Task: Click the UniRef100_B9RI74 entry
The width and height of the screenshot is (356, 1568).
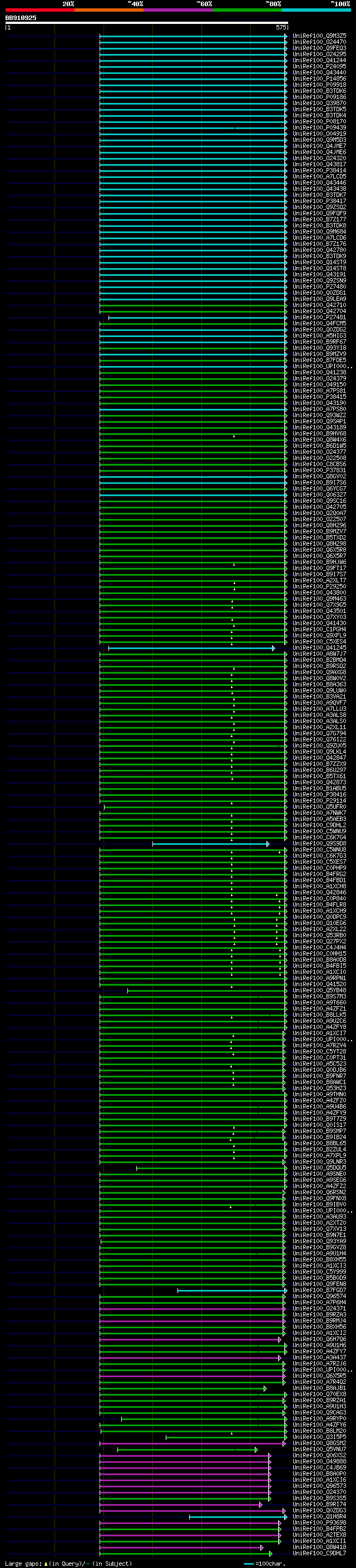Action: click(x=319, y=1505)
